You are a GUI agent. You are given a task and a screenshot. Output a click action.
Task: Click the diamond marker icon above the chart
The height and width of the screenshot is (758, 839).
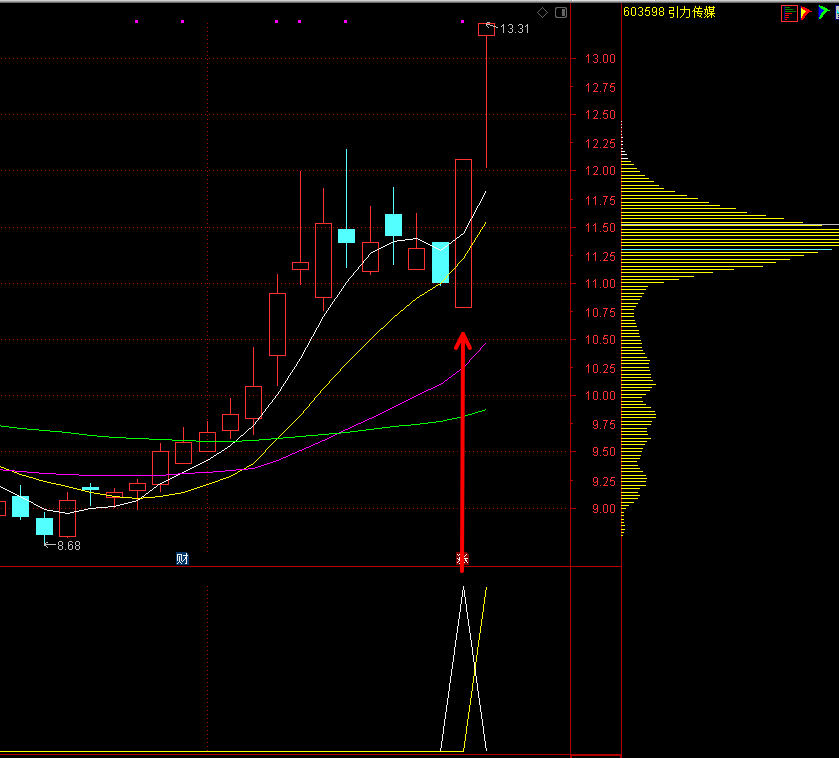tap(543, 12)
